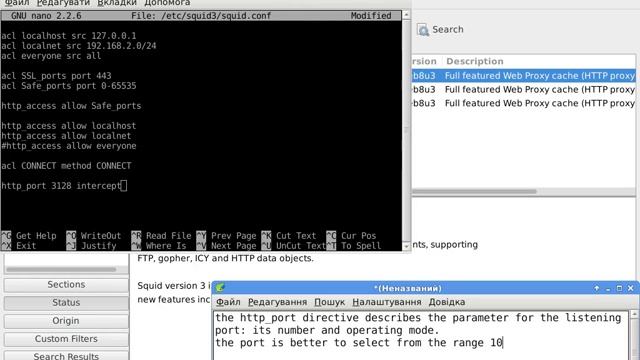Open the Файл menu in text editor
640x360 pixels.
click(228, 302)
